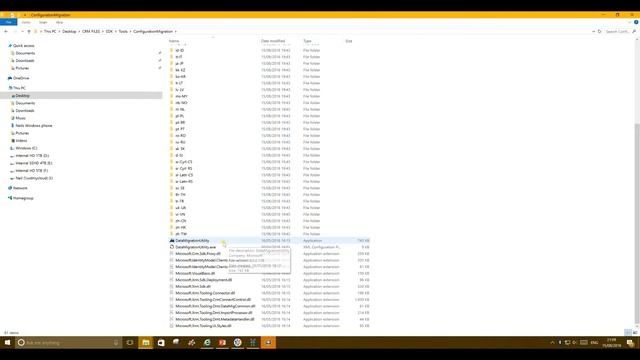Screen dimensions: 640x360
Task: Open the kk-KZ folder
Action: click(180, 70)
